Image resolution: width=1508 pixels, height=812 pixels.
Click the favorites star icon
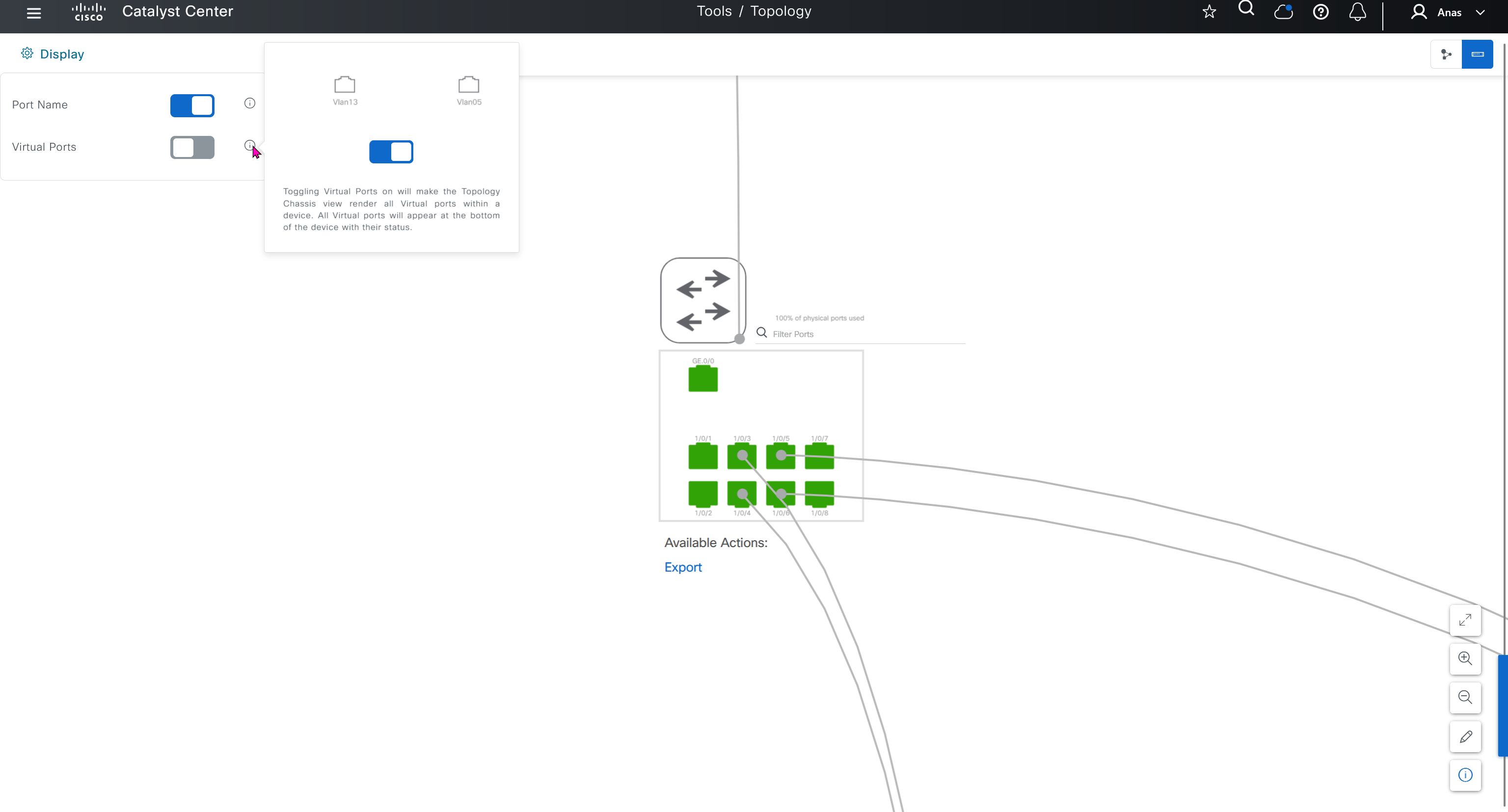pos(1209,12)
